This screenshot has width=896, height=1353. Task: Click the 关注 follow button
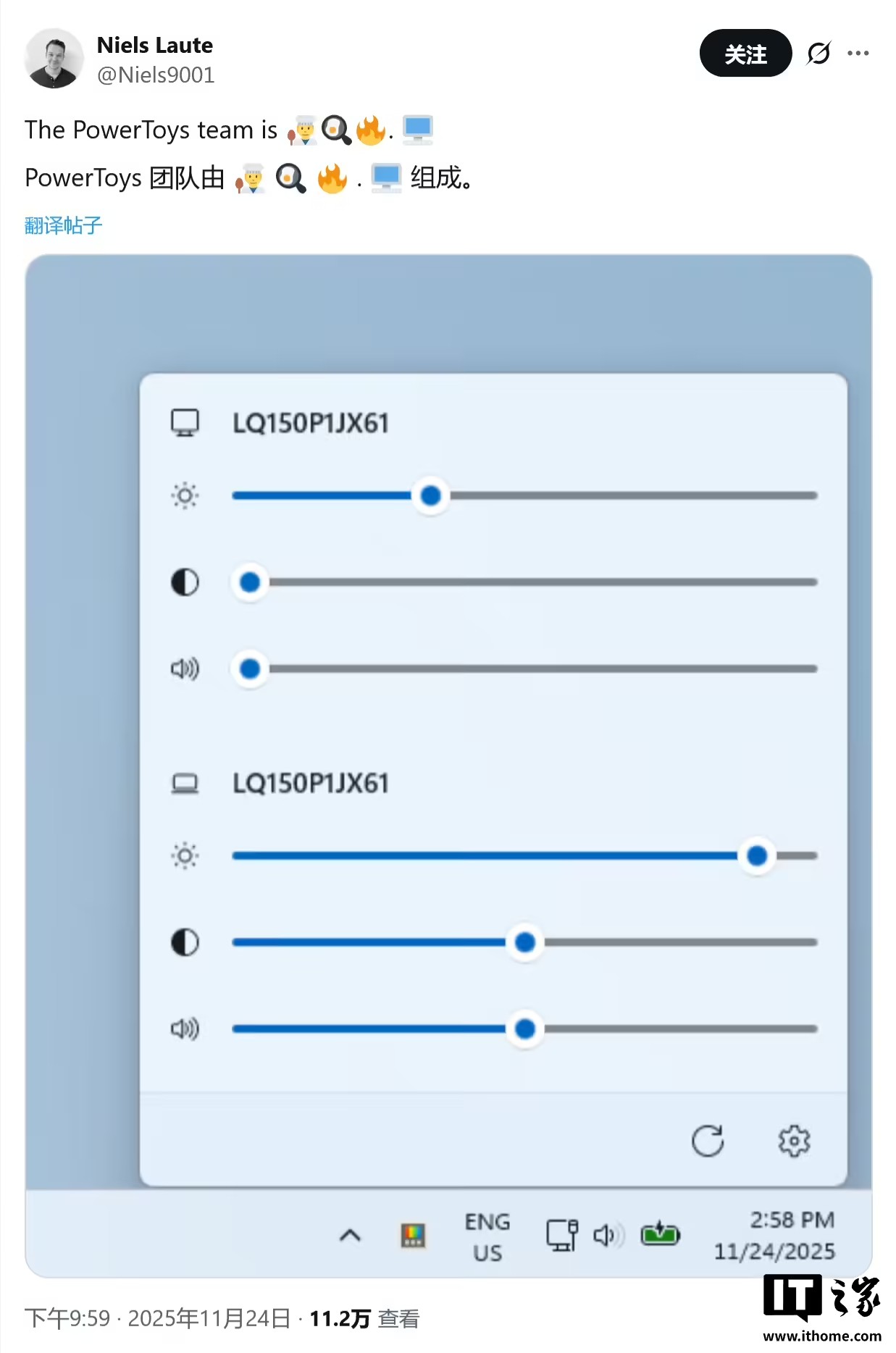pyautogui.click(x=745, y=53)
